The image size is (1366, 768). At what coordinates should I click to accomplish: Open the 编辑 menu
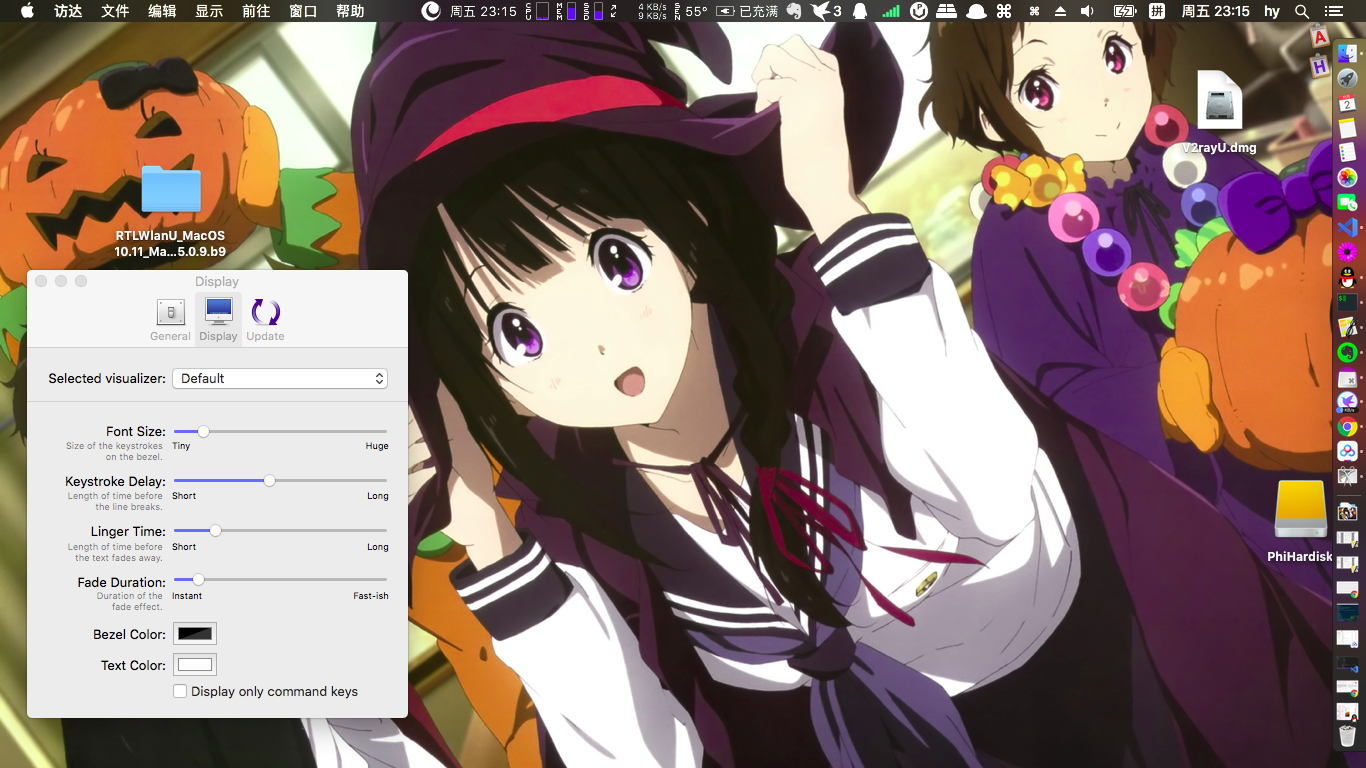click(162, 11)
